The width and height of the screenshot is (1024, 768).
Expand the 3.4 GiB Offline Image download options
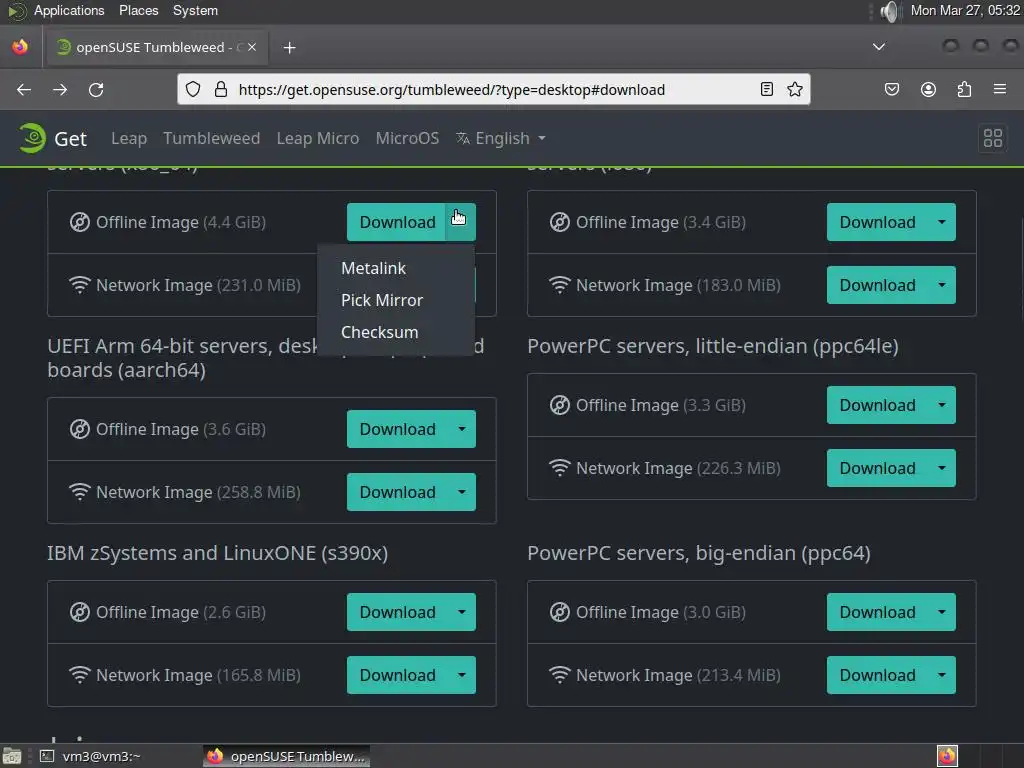point(942,222)
